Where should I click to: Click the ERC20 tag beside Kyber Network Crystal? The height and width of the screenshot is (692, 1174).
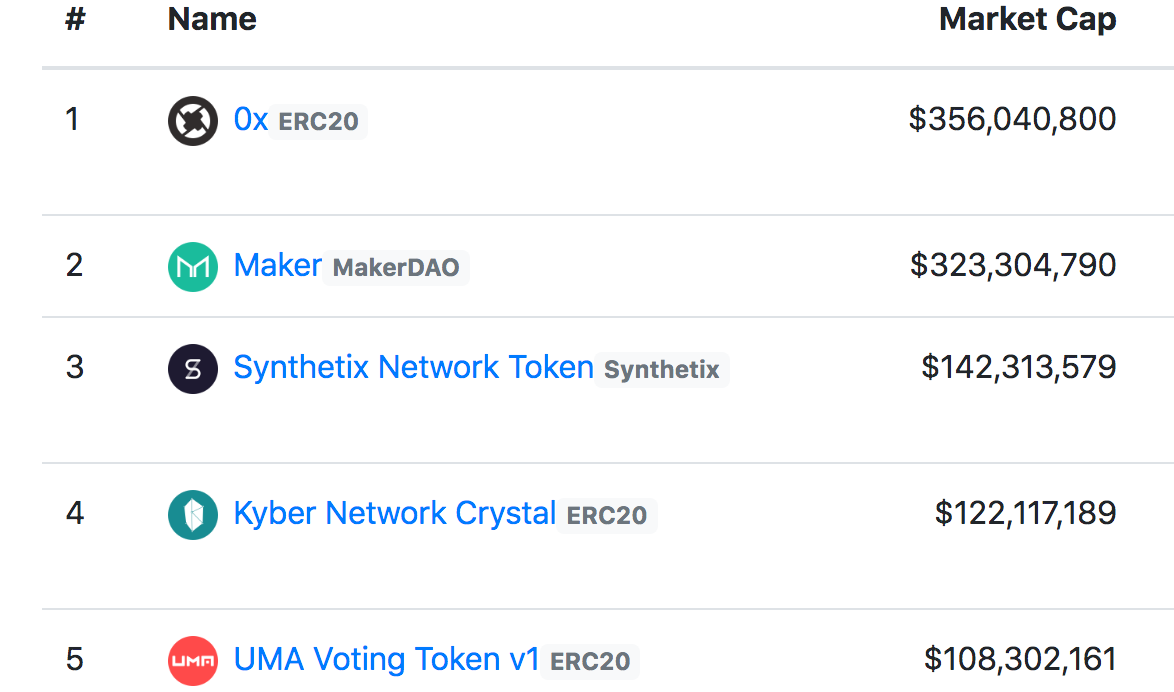coord(607,516)
